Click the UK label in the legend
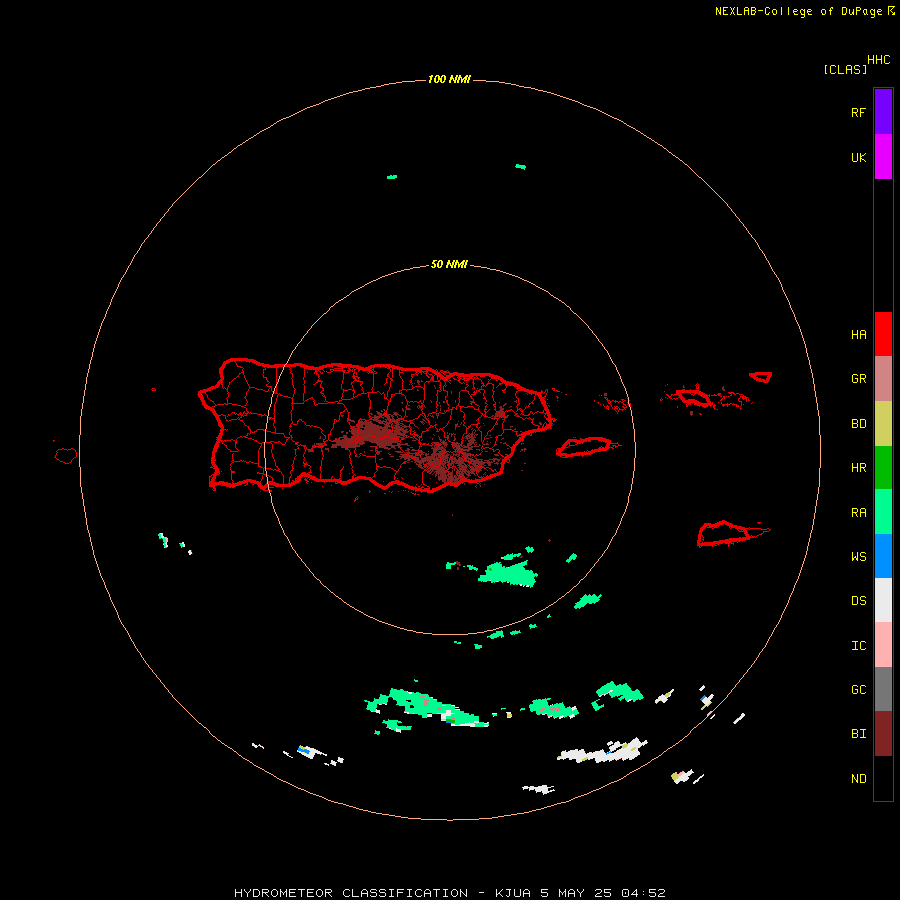Screen dimensions: 900x900 pyautogui.click(x=858, y=157)
